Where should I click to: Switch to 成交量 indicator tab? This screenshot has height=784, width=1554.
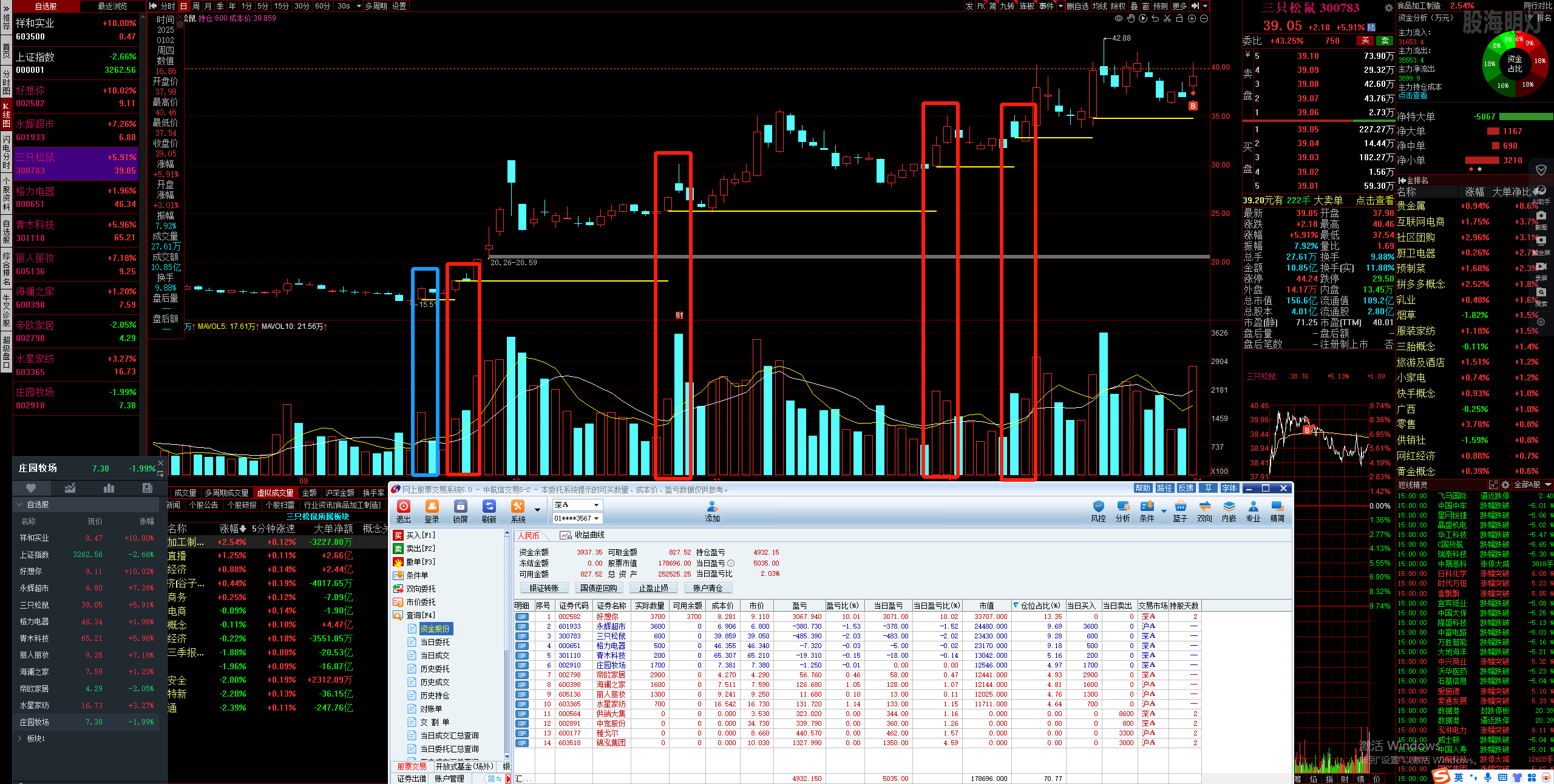(x=185, y=493)
